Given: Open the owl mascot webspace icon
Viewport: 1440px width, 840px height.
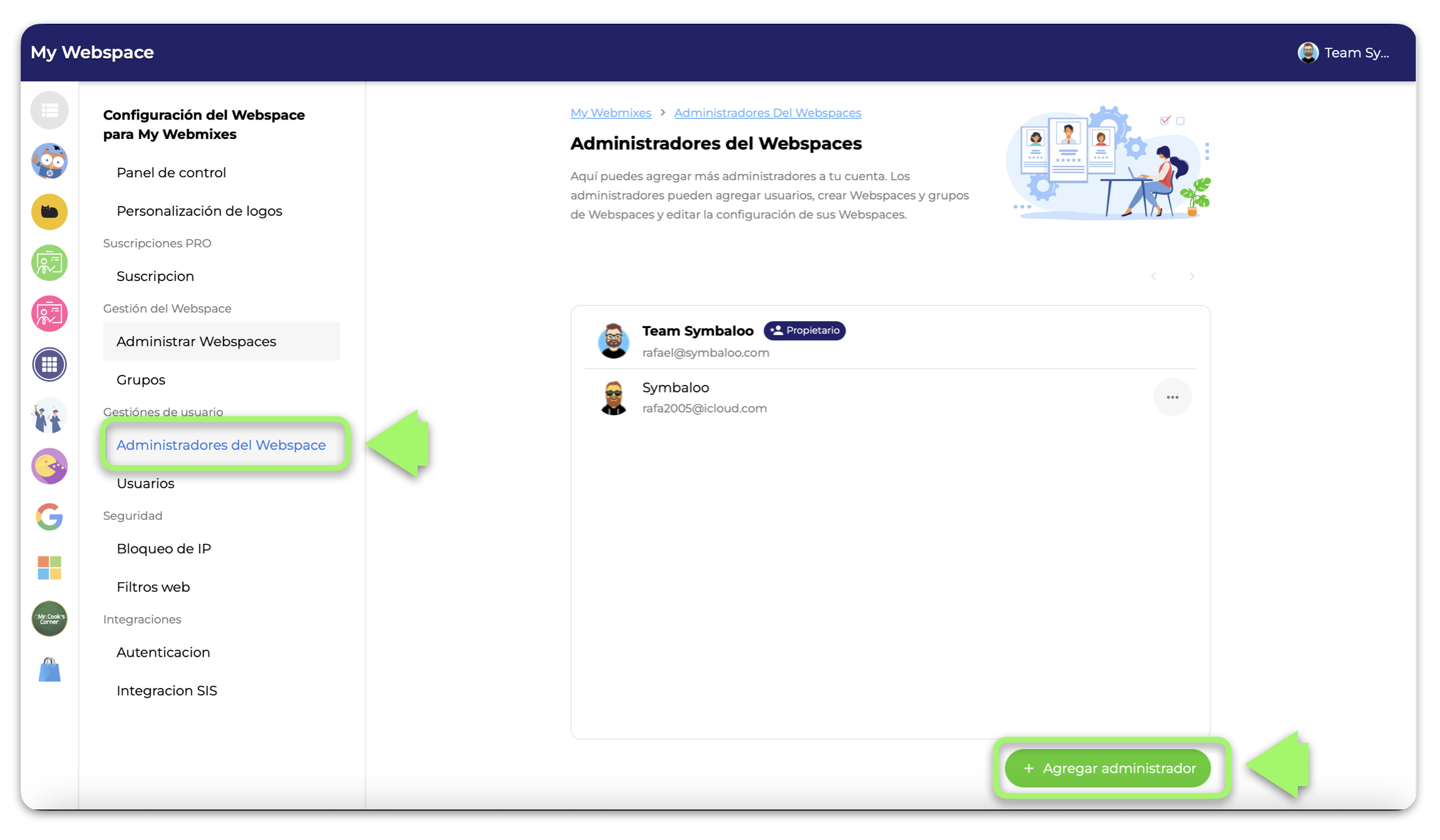Looking at the screenshot, I should click(x=49, y=161).
